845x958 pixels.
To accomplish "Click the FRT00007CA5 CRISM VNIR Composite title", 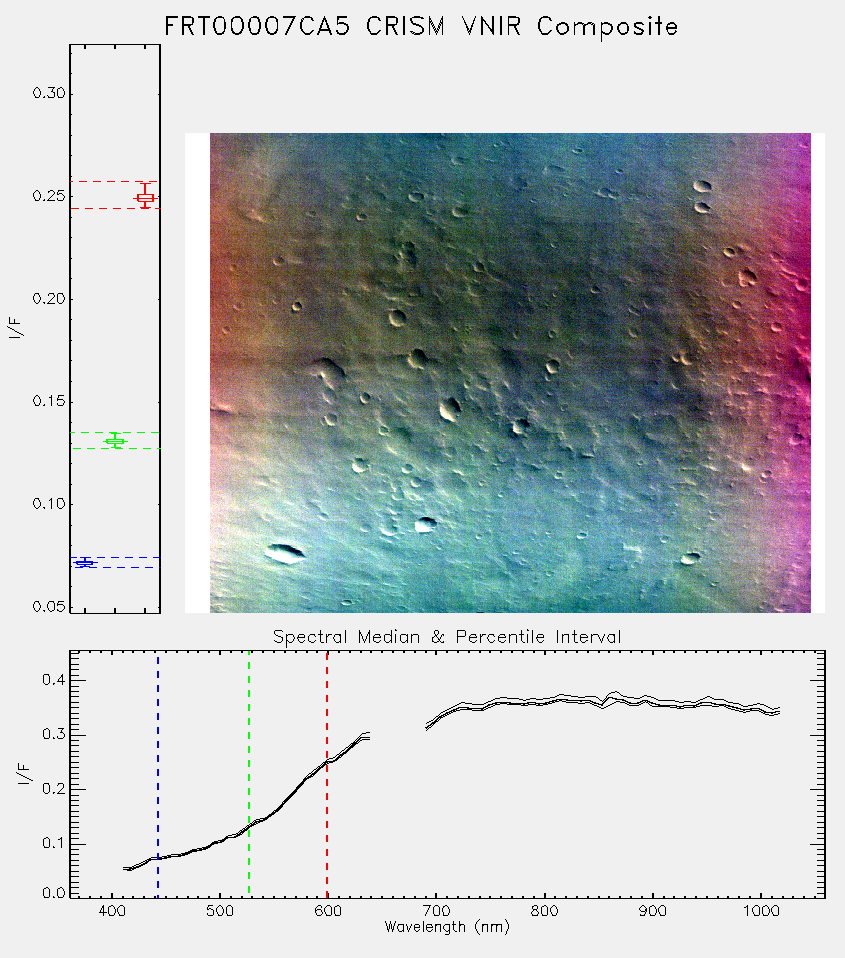I will (421, 27).
